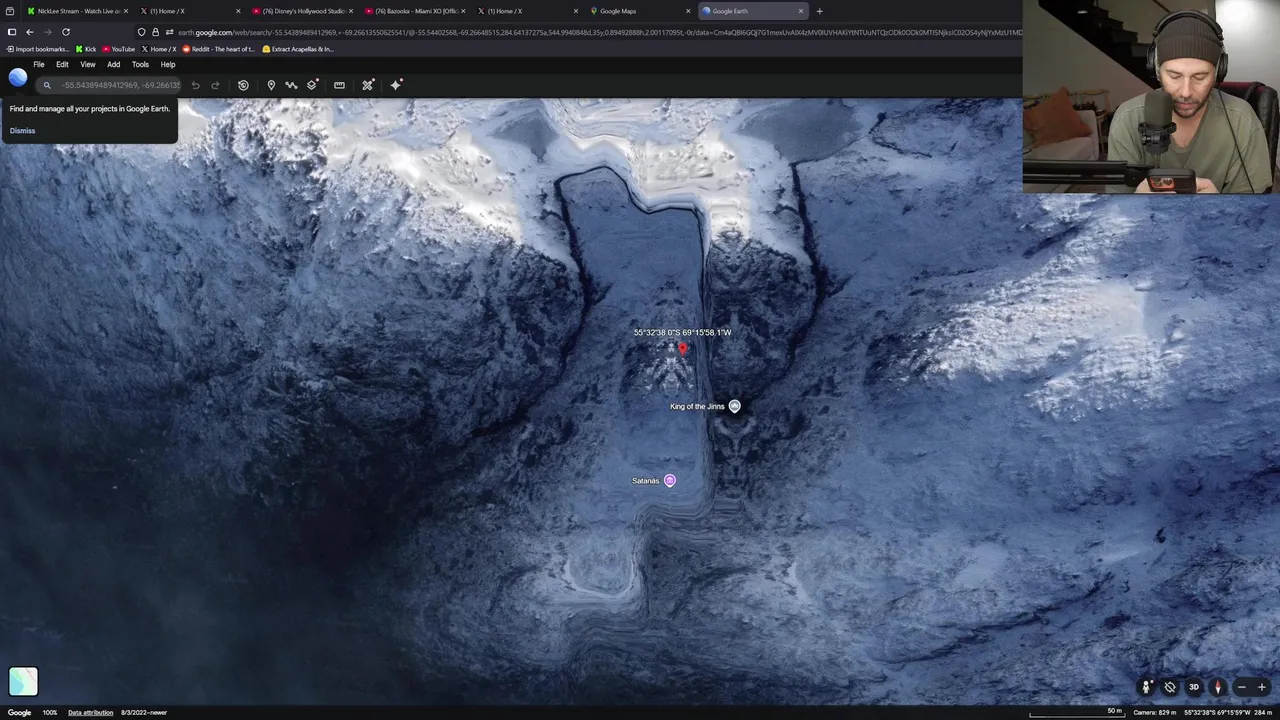Open the map layers icon
Image resolution: width=1280 pixels, height=720 pixels.
[x=312, y=85]
